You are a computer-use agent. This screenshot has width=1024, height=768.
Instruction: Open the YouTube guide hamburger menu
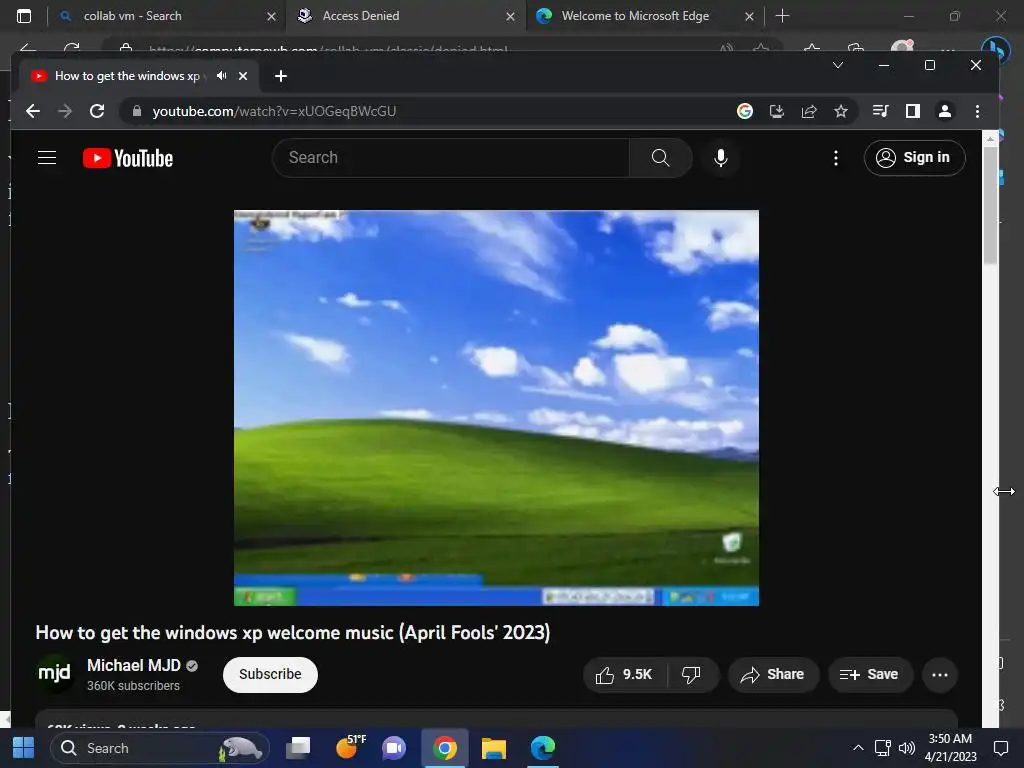47,157
